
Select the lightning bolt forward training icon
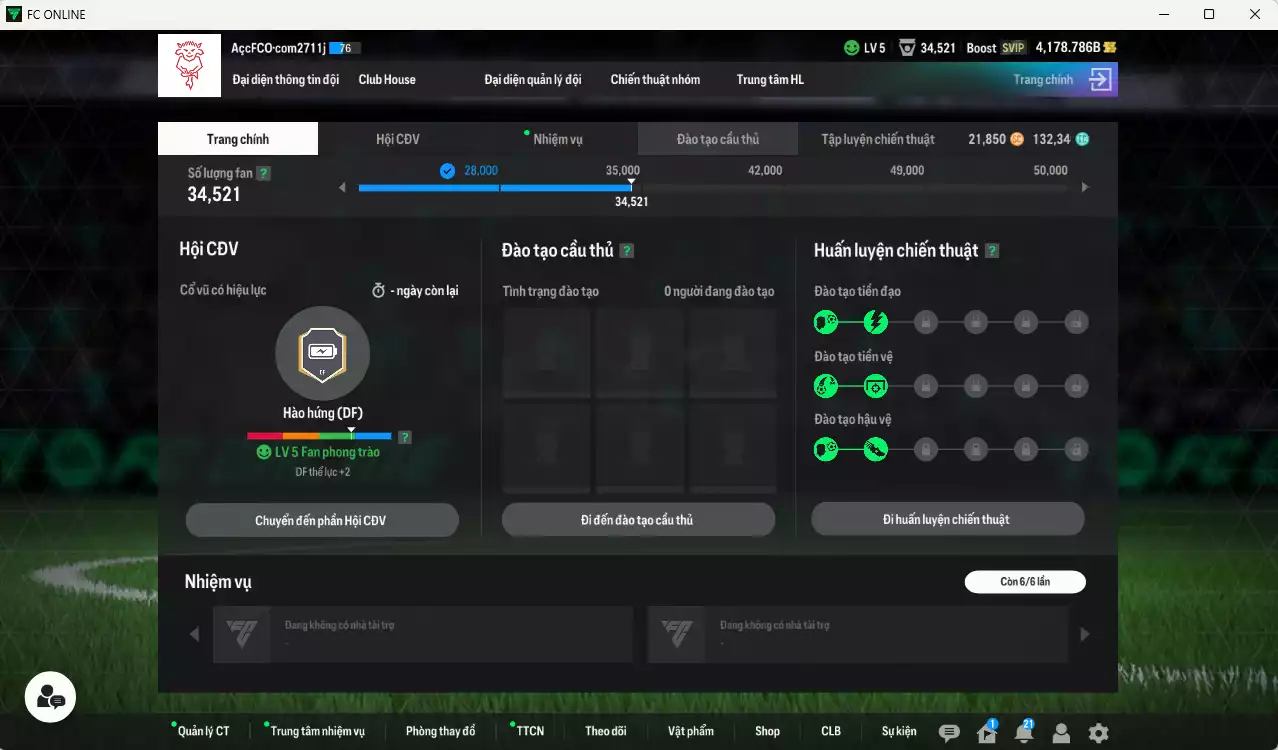tap(876, 322)
